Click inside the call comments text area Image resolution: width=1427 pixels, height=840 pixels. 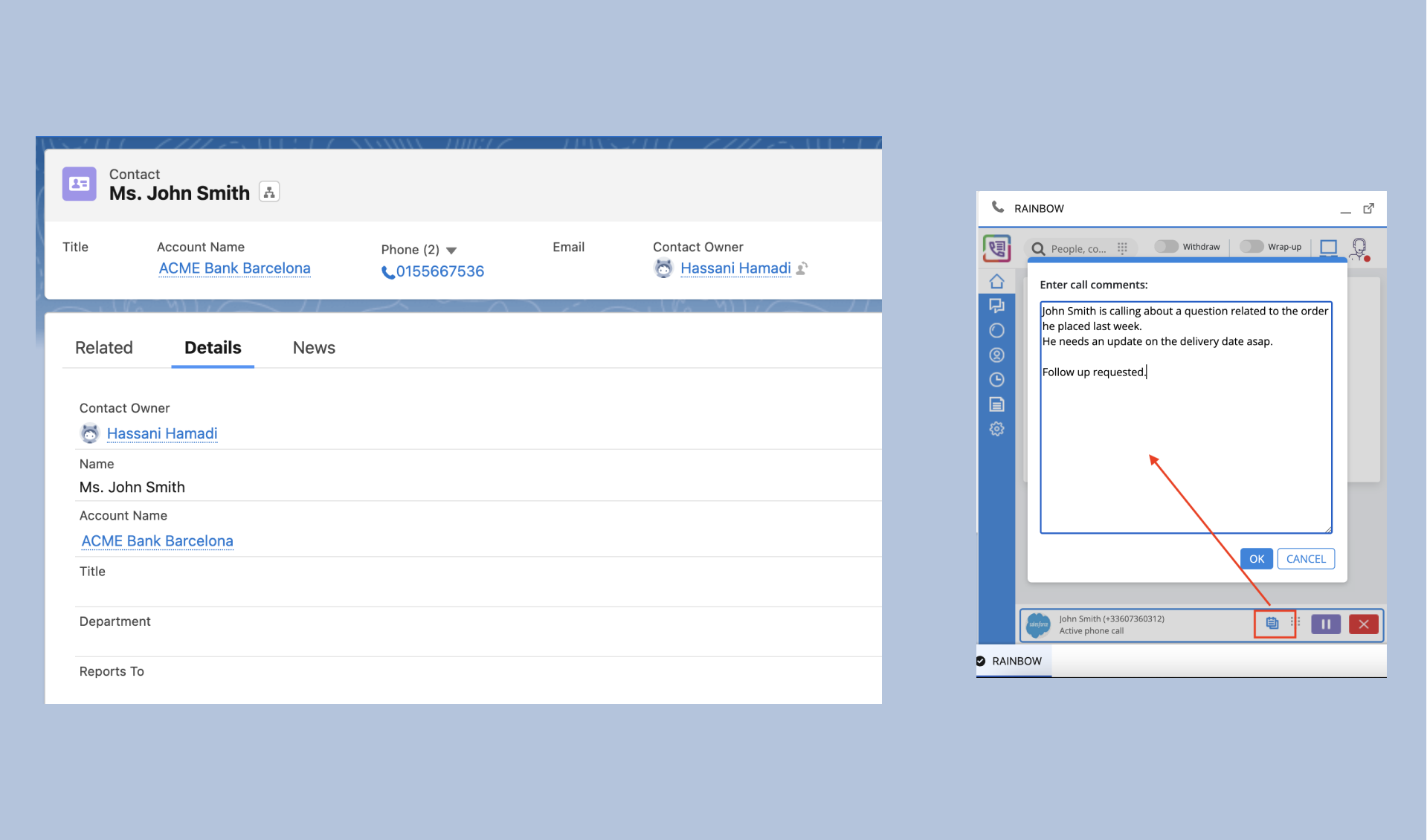point(1185,446)
